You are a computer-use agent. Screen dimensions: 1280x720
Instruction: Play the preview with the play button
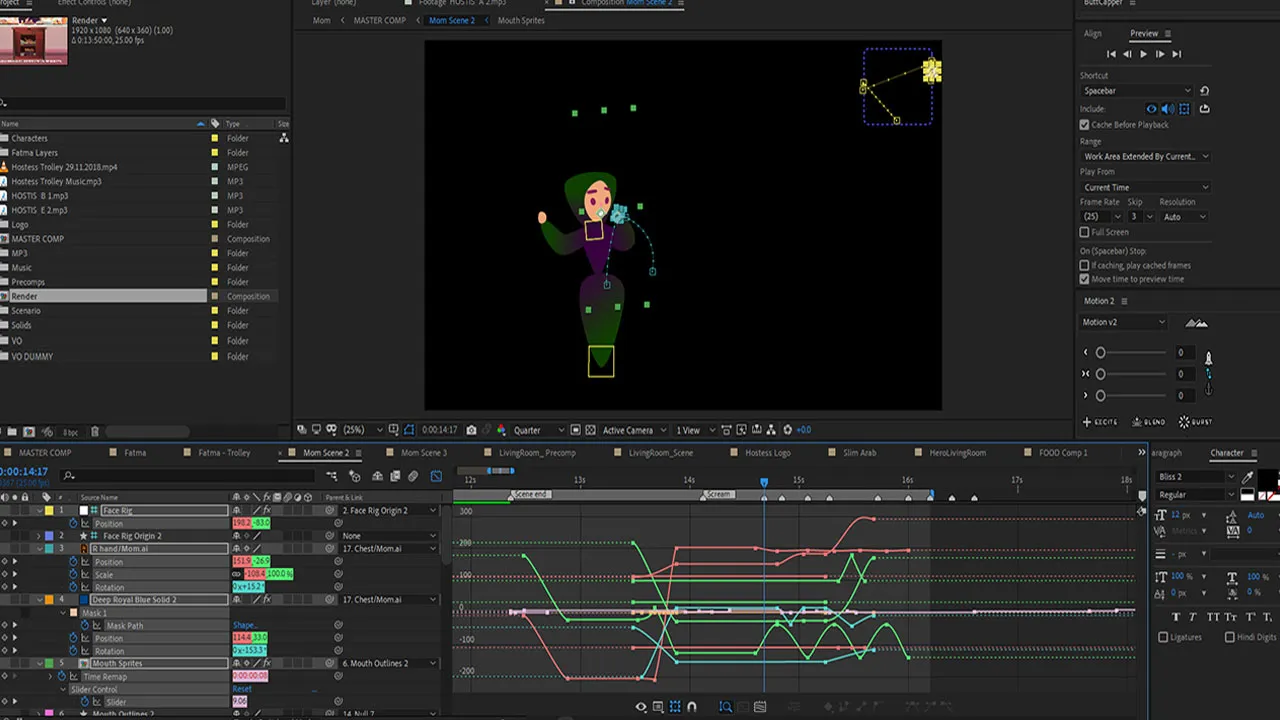click(x=1143, y=54)
